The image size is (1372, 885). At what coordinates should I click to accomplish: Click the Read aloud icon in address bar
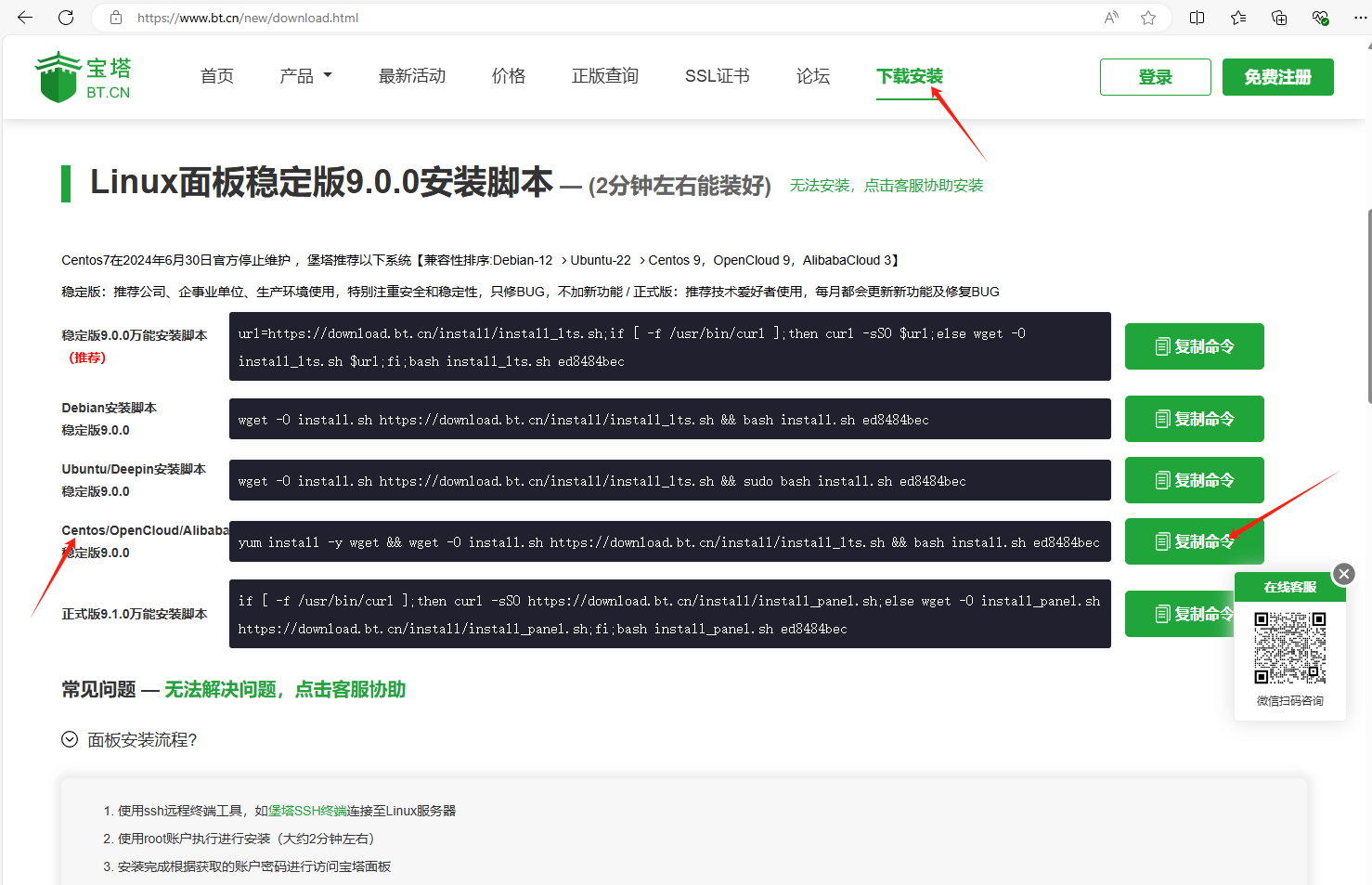coord(1111,18)
